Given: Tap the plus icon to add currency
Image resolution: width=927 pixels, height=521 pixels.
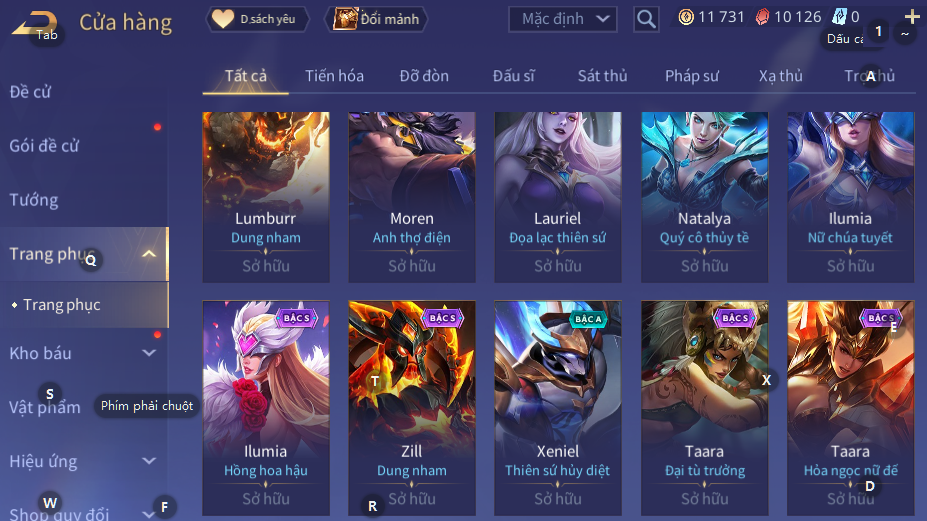Looking at the screenshot, I should pyautogui.click(x=912, y=17).
